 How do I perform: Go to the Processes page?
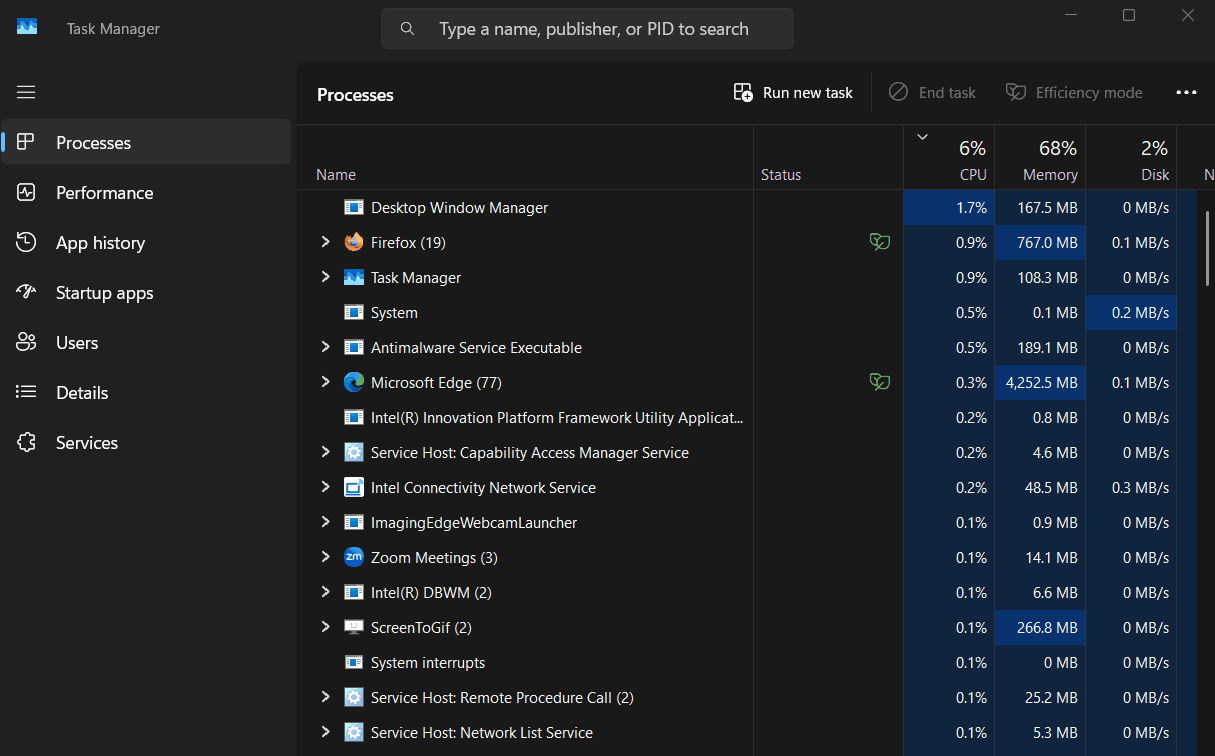[146, 143]
